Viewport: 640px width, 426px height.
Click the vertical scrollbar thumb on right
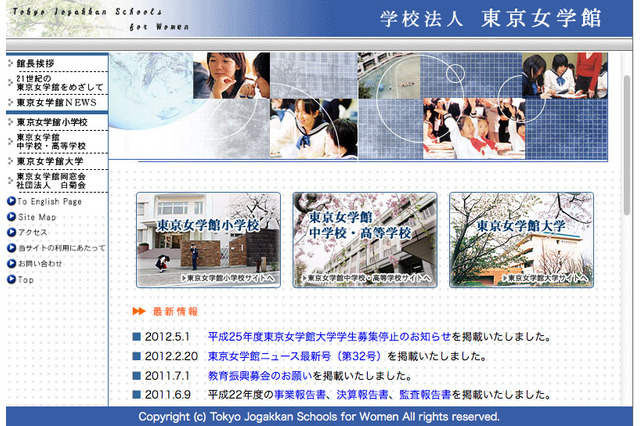627,145
